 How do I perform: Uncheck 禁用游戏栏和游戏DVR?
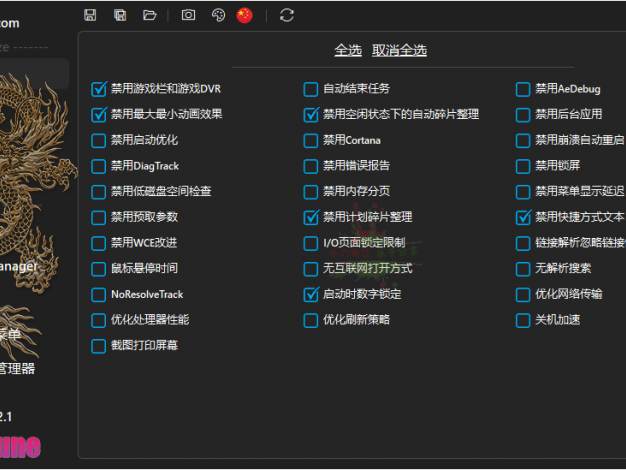tap(99, 89)
